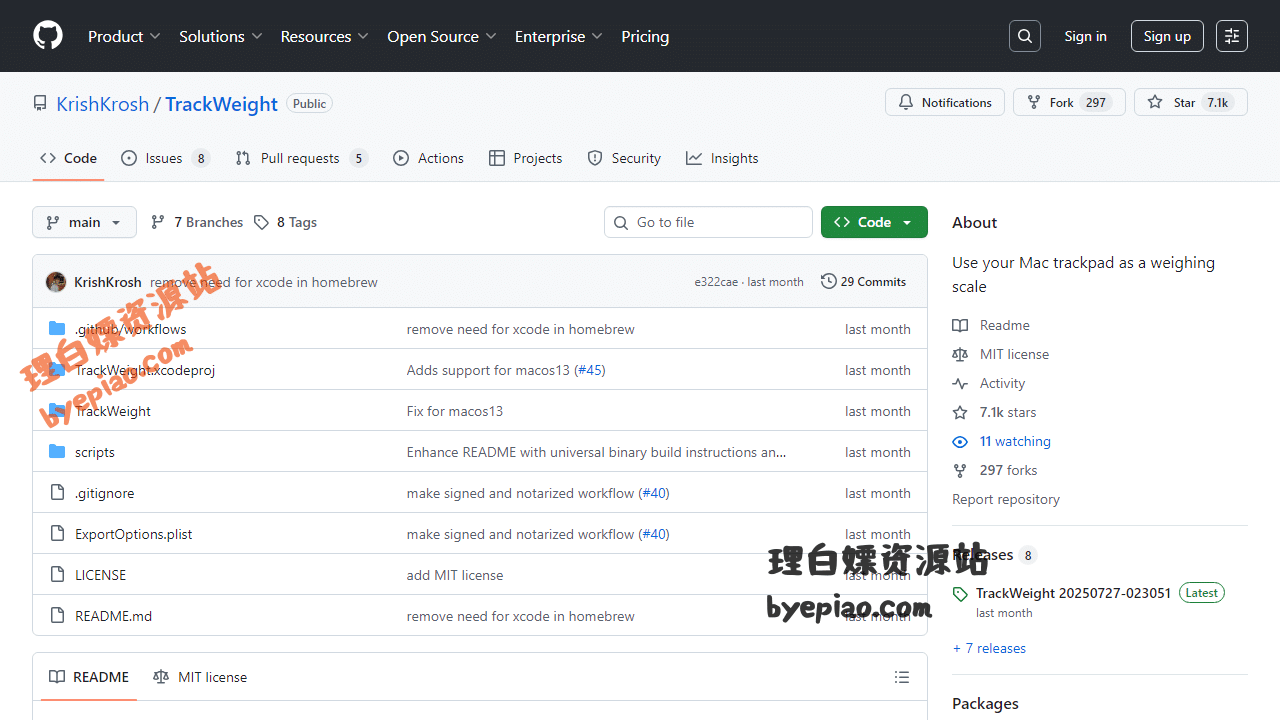The width and height of the screenshot is (1280, 720).
Task: Click the Sign in link
Action: click(x=1085, y=36)
